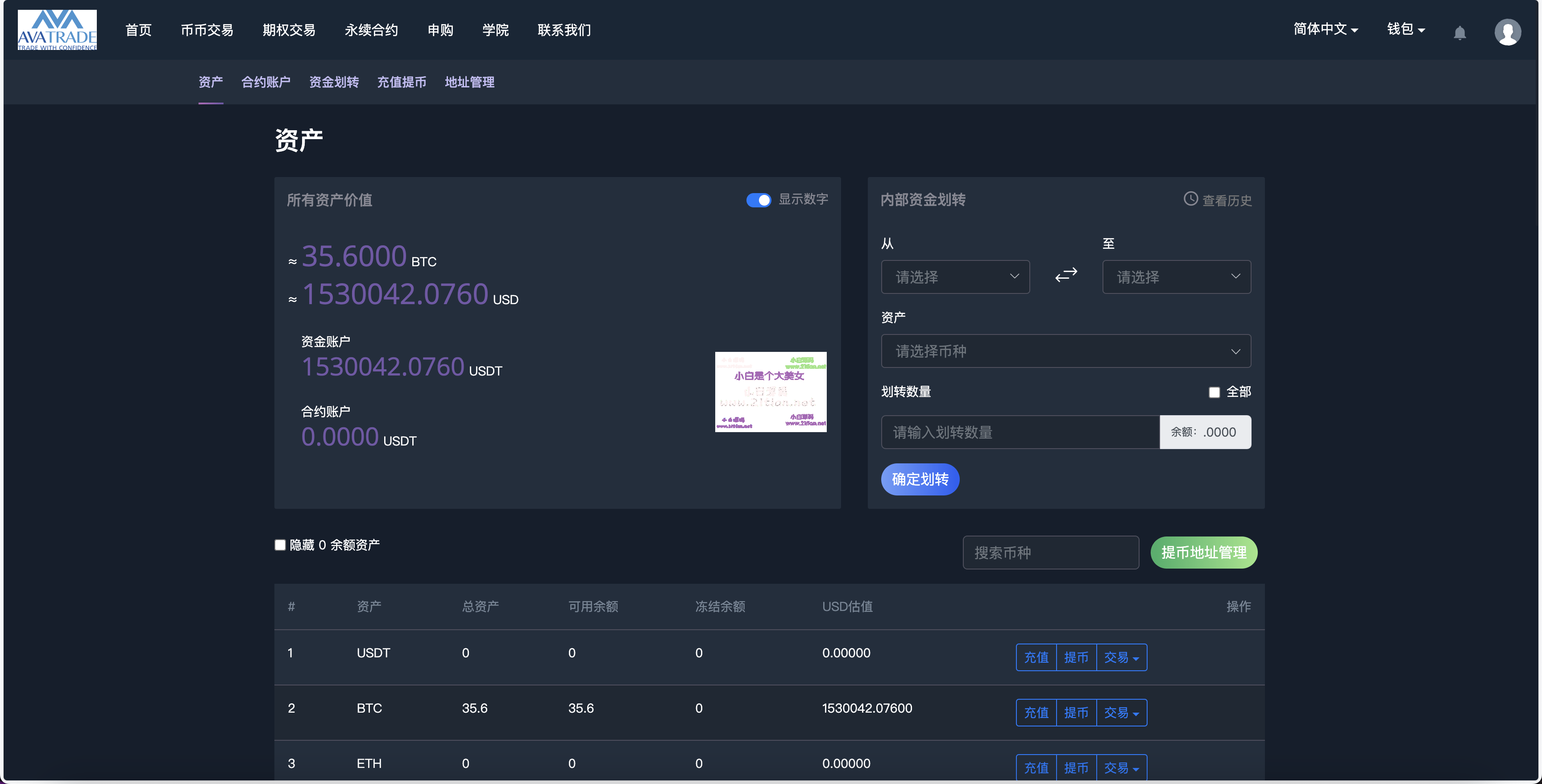Image resolution: width=1542 pixels, height=784 pixels.
Task: Open 永续合约 menu item
Action: pos(371,30)
